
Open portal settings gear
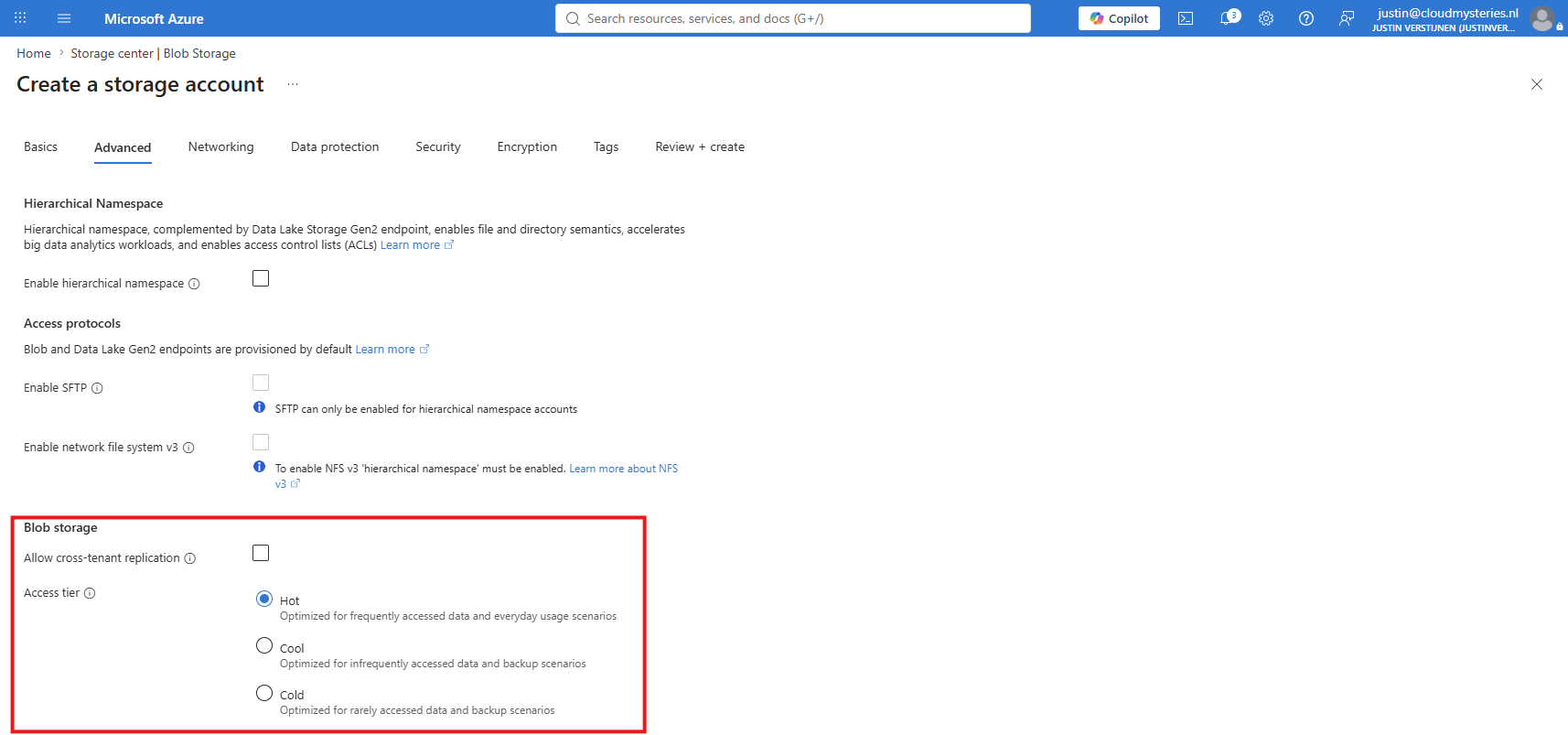pos(1266,18)
